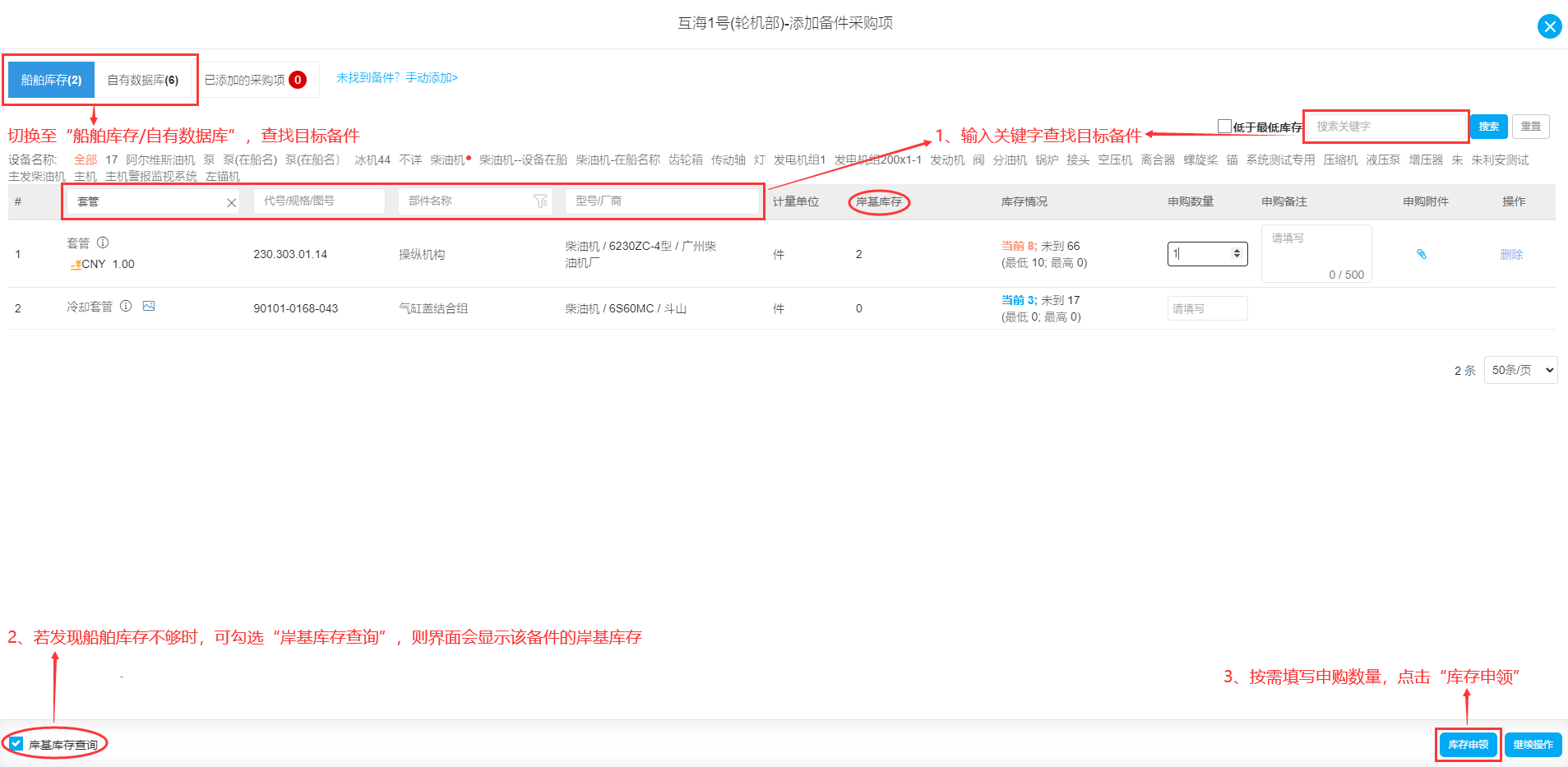The height and width of the screenshot is (767, 1568).
Task: Click 气缸盖结合组 cell in row 2
Action: 433,308
